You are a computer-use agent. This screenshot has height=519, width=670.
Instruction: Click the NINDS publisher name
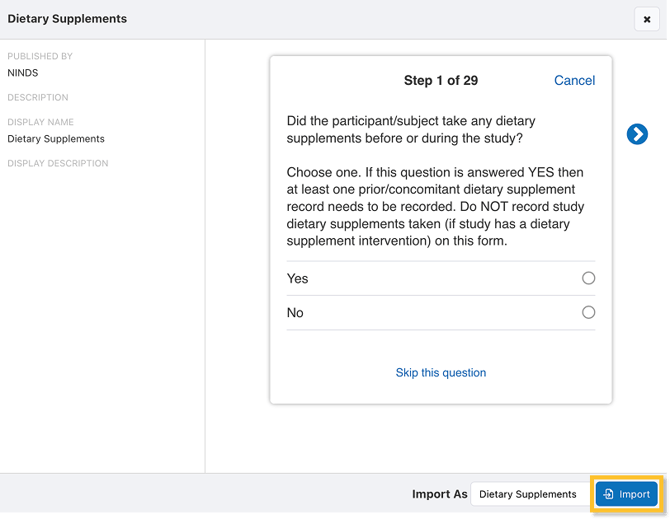(x=23, y=73)
